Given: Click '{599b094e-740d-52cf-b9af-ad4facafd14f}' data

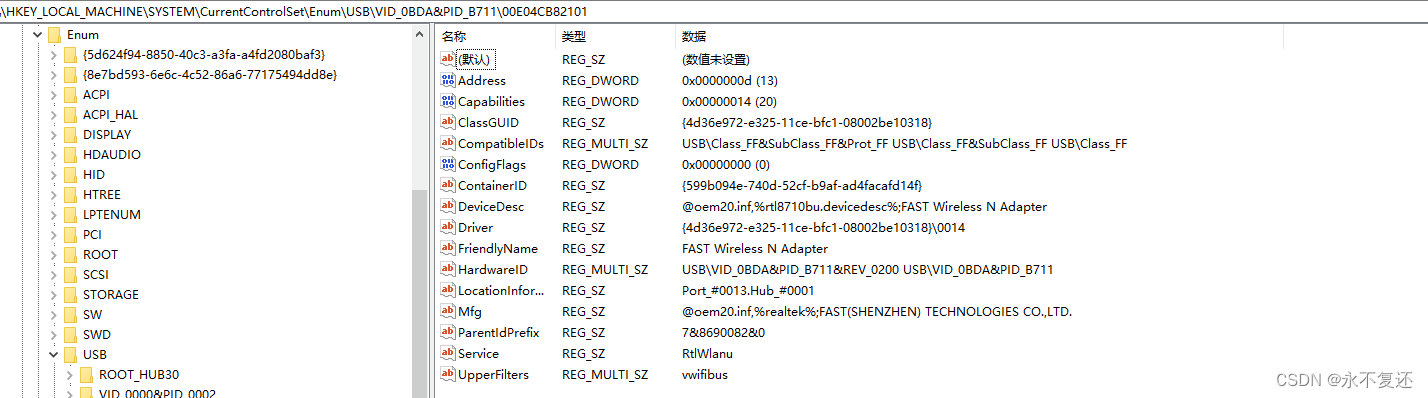Looking at the screenshot, I should 802,185.
